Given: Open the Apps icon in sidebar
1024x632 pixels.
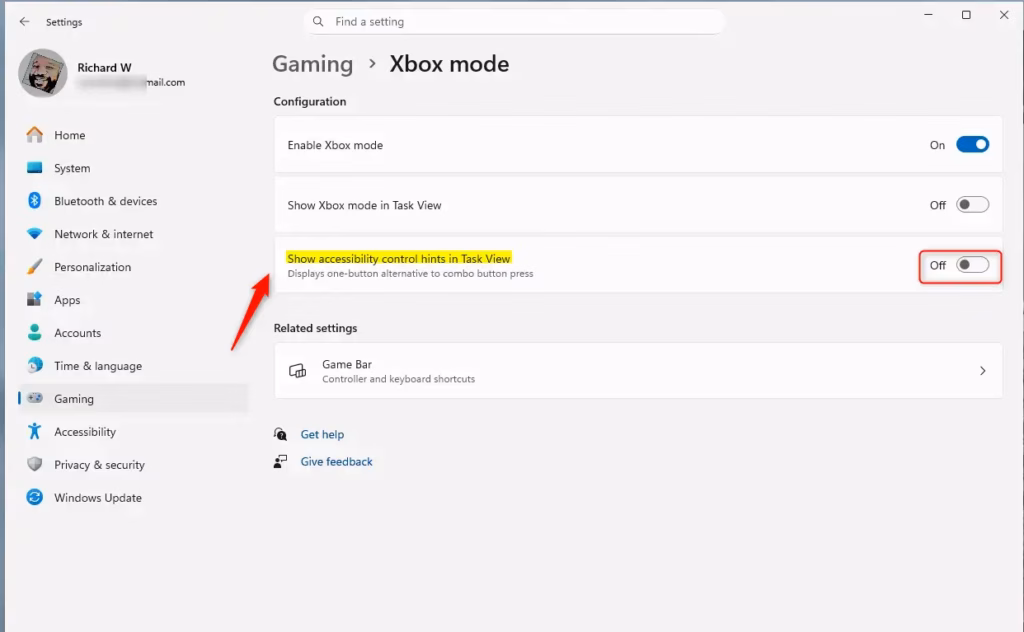Looking at the screenshot, I should [35, 300].
